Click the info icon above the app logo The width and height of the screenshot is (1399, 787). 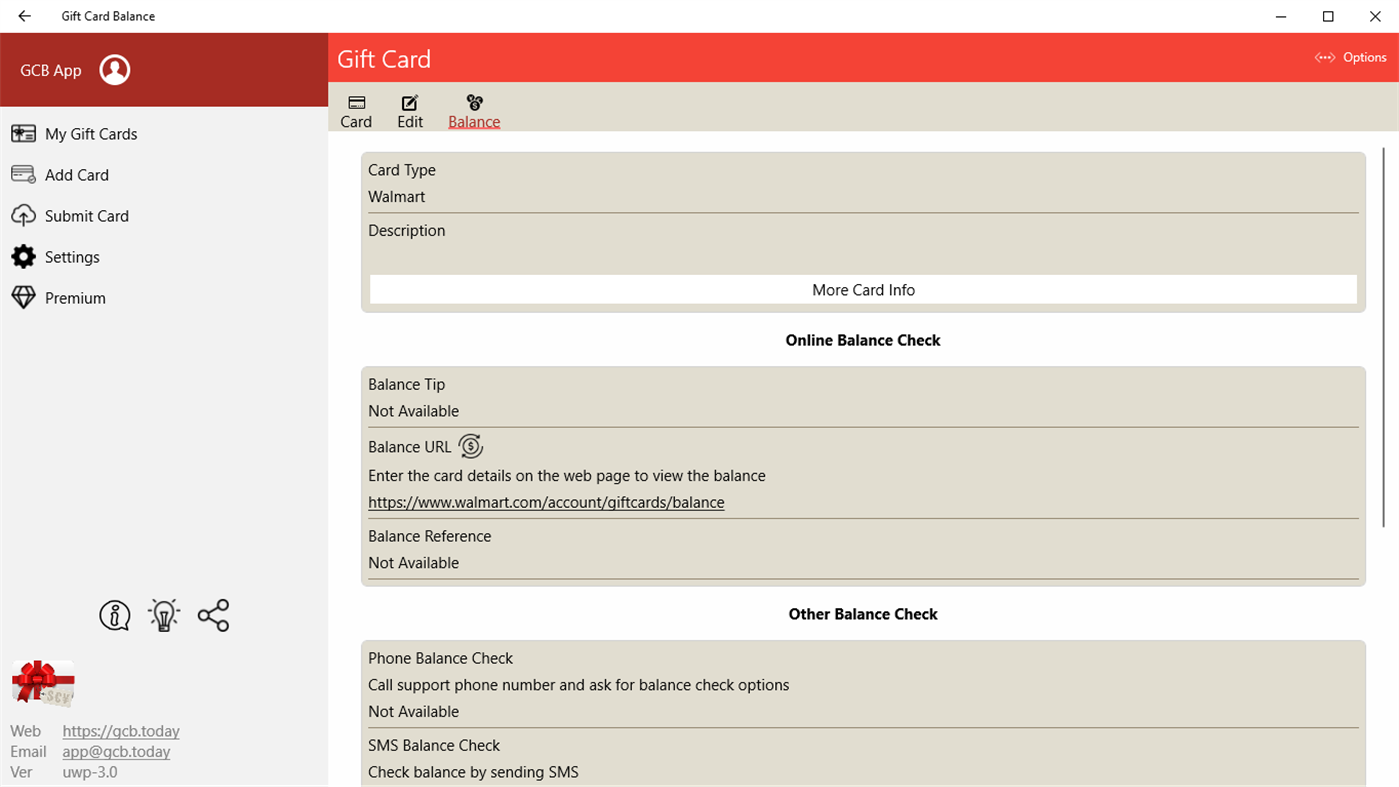(x=114, y=615)
